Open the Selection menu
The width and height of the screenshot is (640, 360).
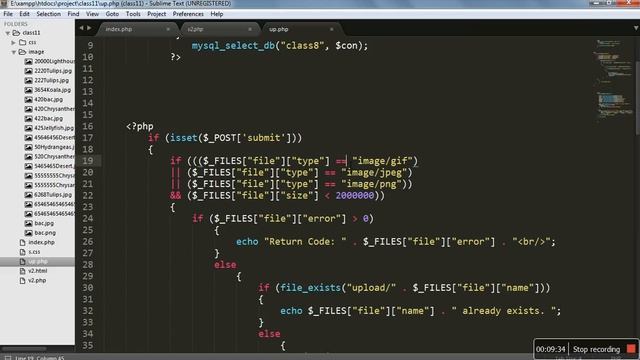pos(49,14)
